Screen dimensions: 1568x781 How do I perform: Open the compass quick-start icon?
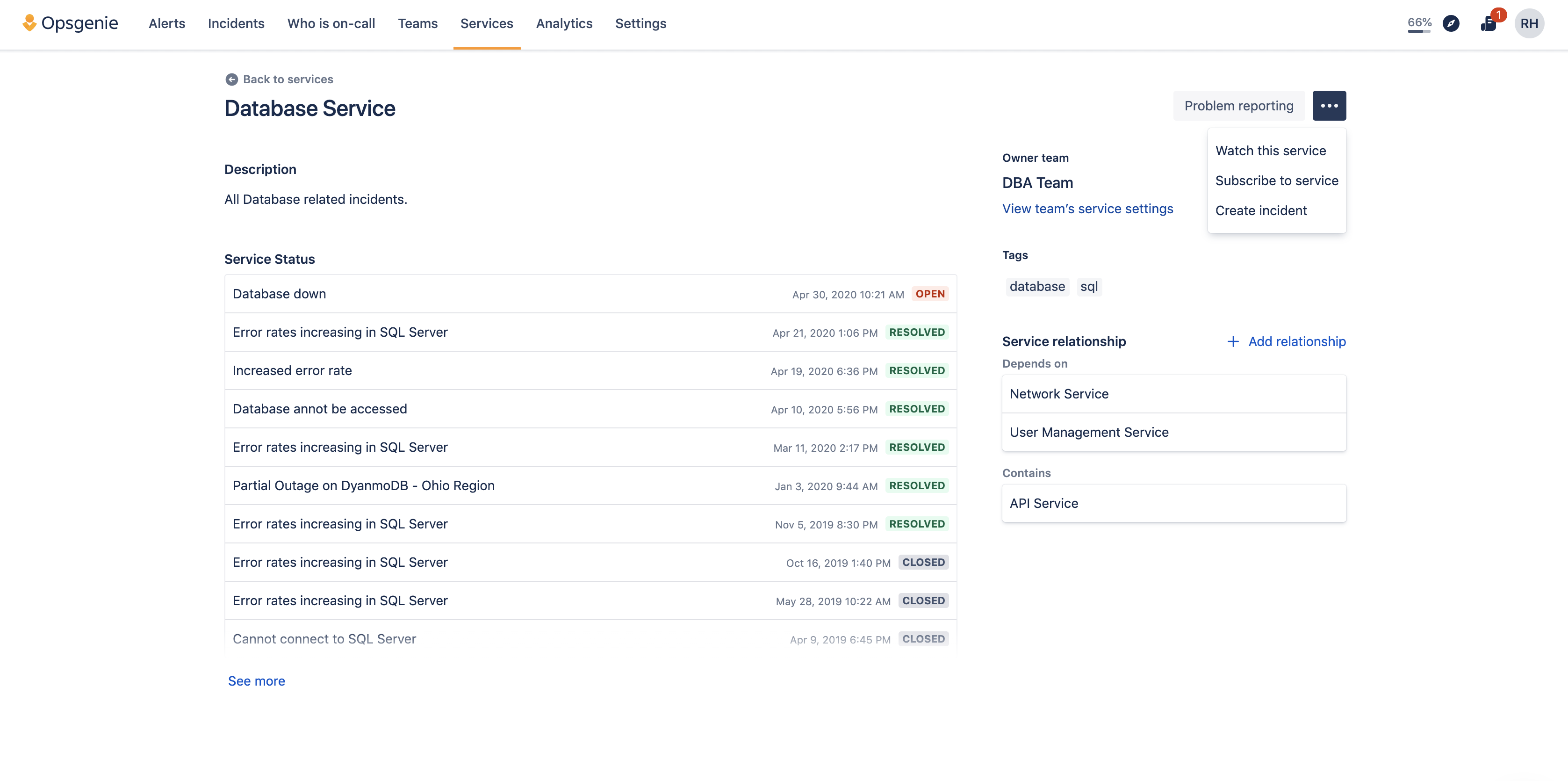(x=1451, y=23)
